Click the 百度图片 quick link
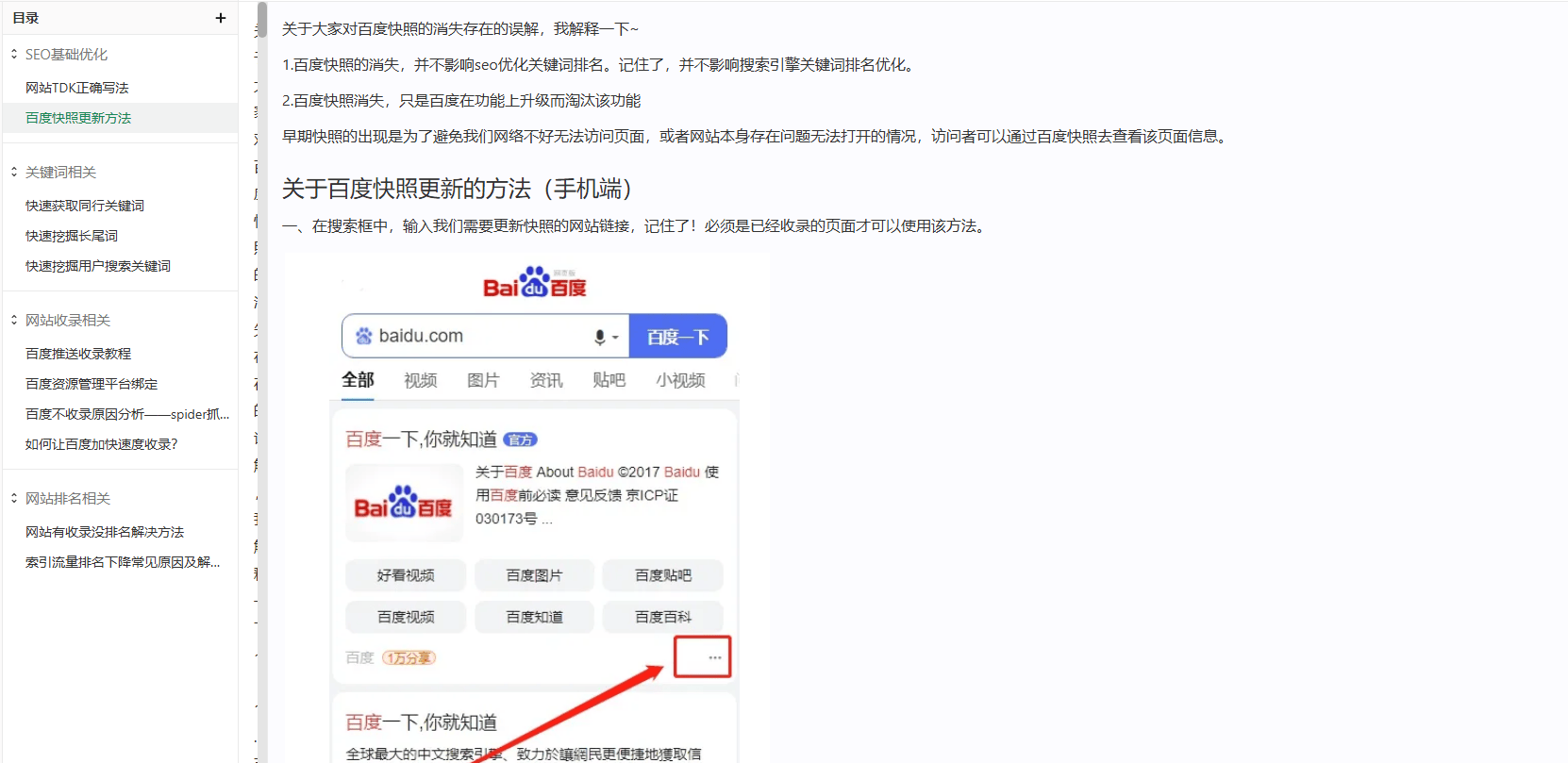Image resolution: width=1568 pixels, height=763 pixels. [x=534, y=575]
